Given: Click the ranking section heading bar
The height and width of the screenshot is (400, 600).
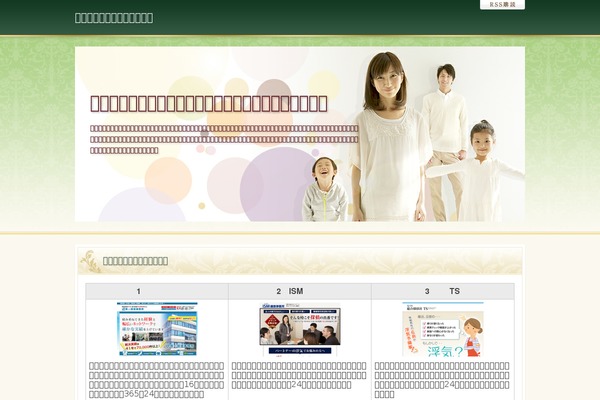Looking at the screenshot, I should [300, 261].
